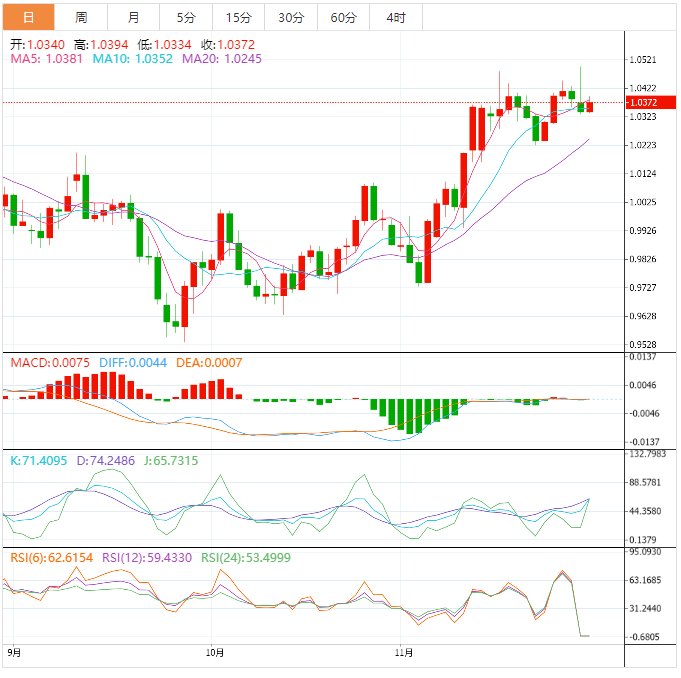Click the opening price 开:1.0340
Screen dimensions: 681x678
[x=37, y=44]
